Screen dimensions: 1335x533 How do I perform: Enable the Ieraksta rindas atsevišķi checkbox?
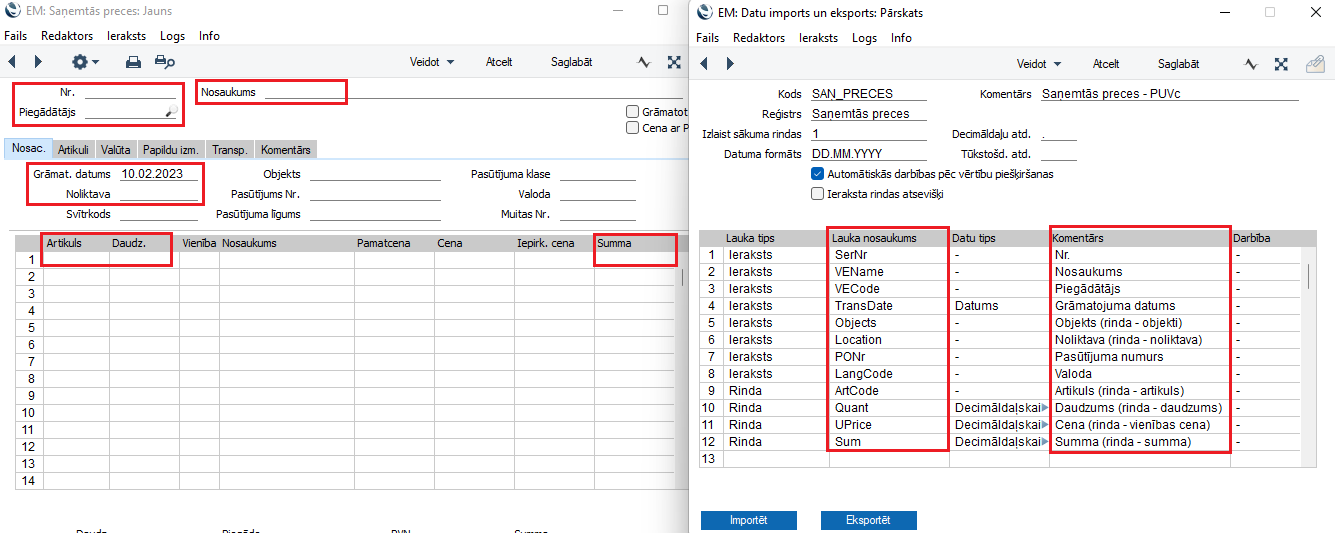tap(818, 194)
